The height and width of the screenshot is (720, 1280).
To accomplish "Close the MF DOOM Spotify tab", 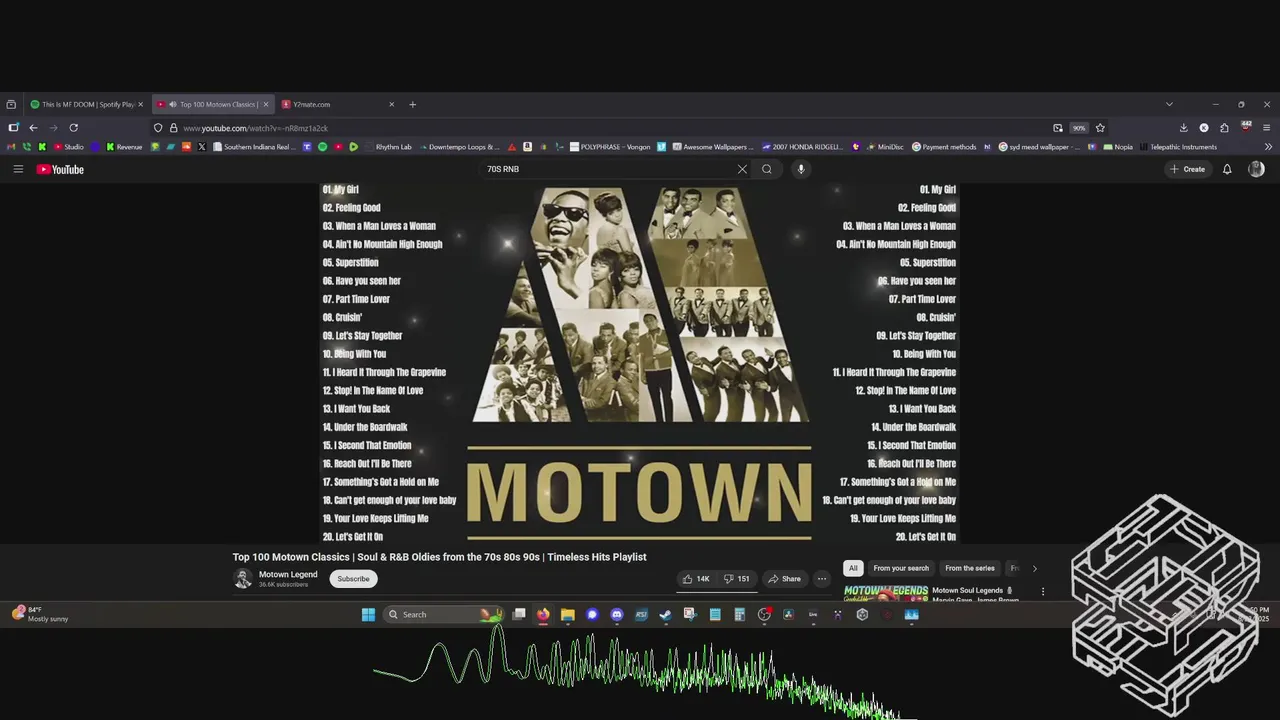I will point(140,104).
